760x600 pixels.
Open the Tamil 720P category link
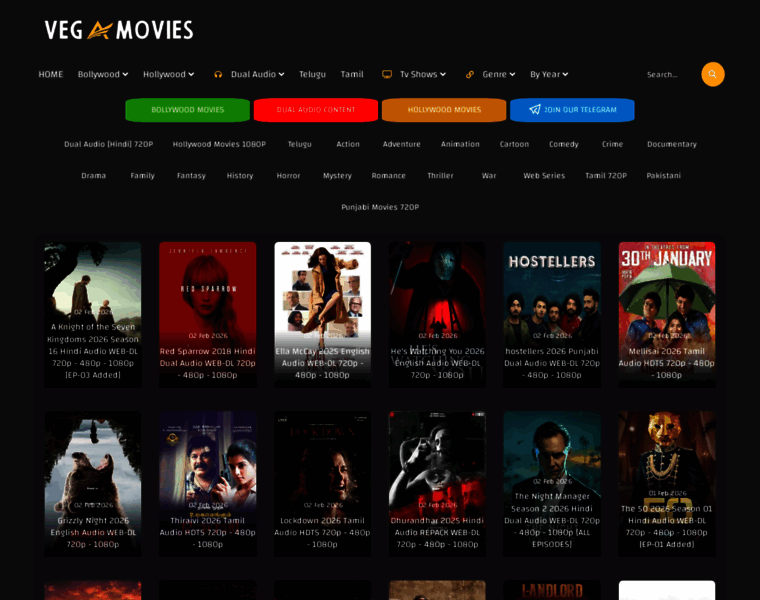pos(606,175)
